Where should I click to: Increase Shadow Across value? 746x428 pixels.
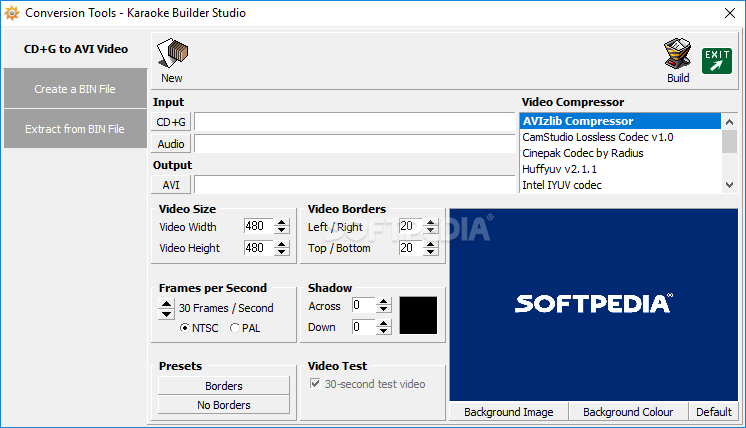tap(384, 301)
